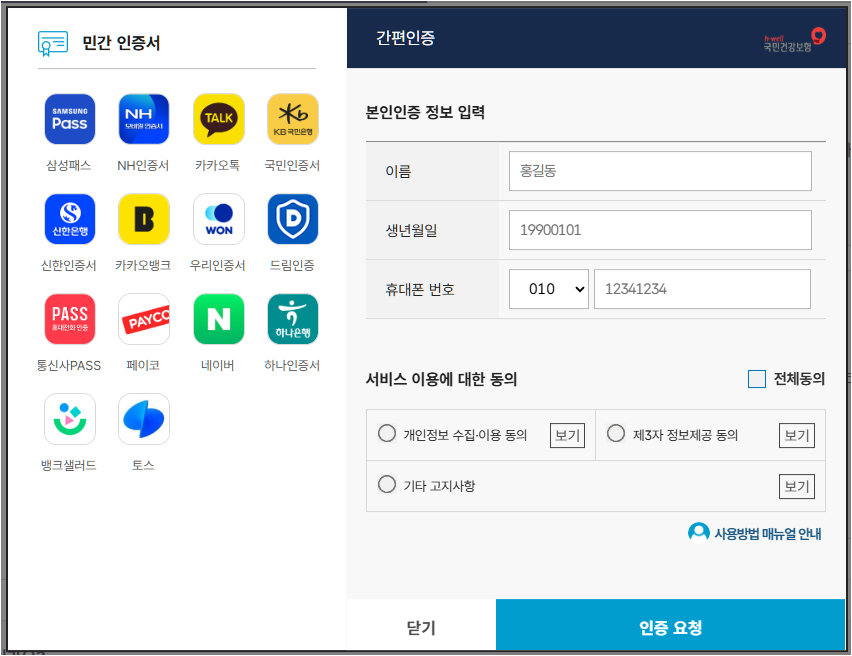Click 보기 for 개인정보 수집·이용 동의
The height and width of the screenshot is (656, 852).
(x=567, y=435)
